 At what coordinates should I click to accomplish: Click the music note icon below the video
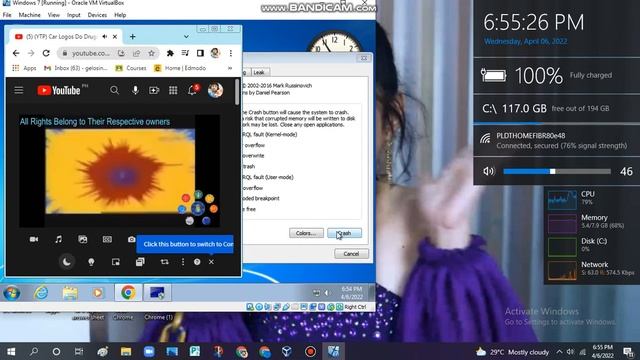click(x=58, y=239)
